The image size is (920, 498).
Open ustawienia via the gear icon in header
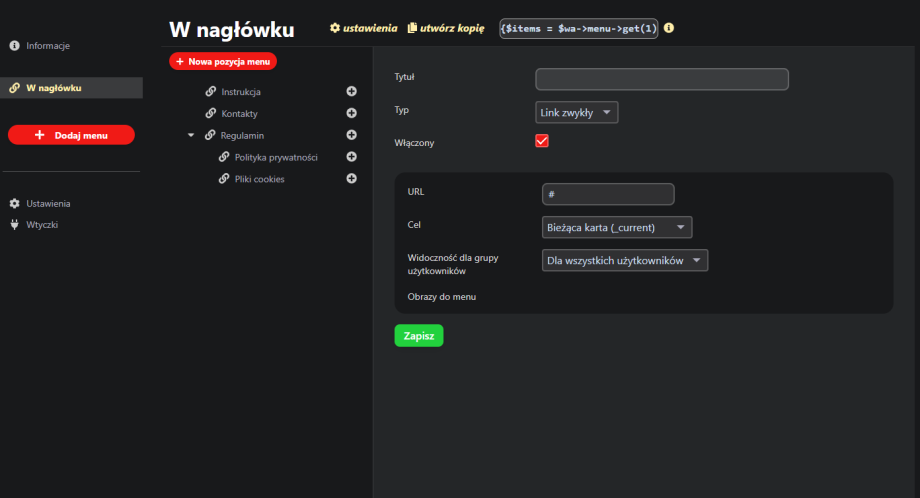335,28
